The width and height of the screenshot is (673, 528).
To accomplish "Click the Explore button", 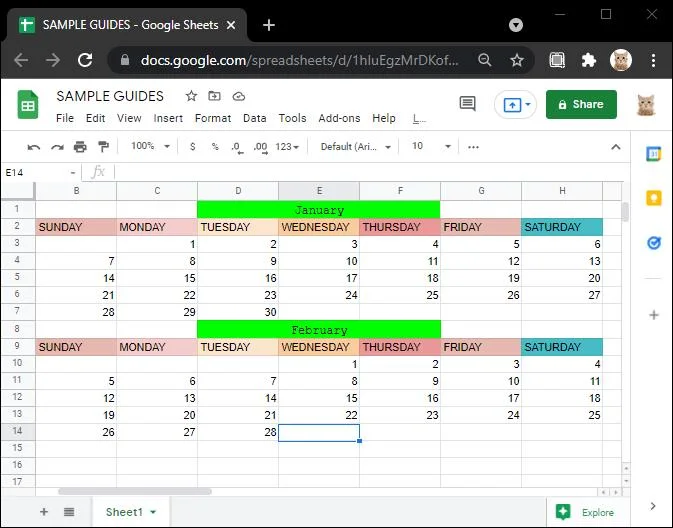I will [x=585, y=512].
